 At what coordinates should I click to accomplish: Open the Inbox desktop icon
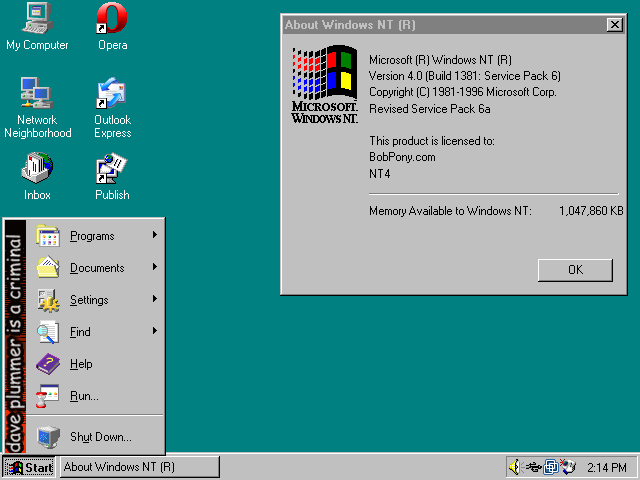(37, 168)
